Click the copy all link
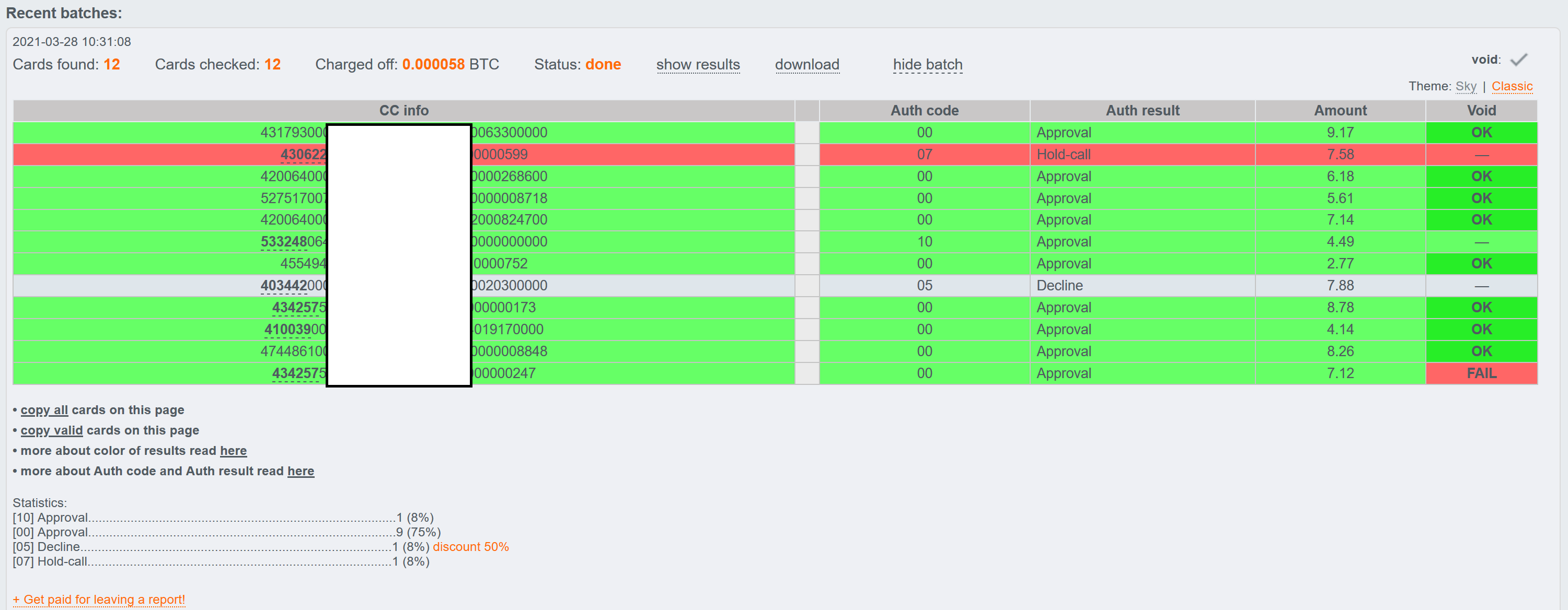1568x610 pixels. pos(44,410)
